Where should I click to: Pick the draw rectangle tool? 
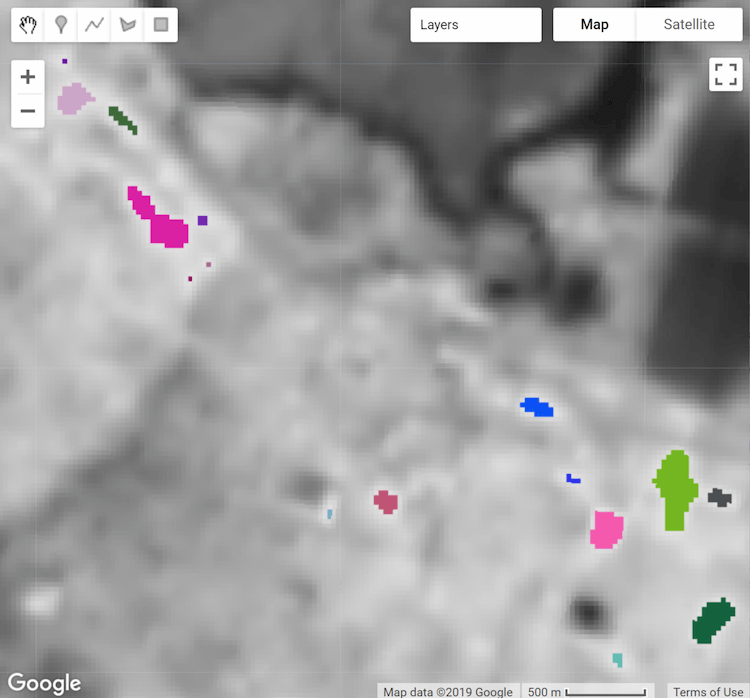pyautogui.click(x=160, y=25)
